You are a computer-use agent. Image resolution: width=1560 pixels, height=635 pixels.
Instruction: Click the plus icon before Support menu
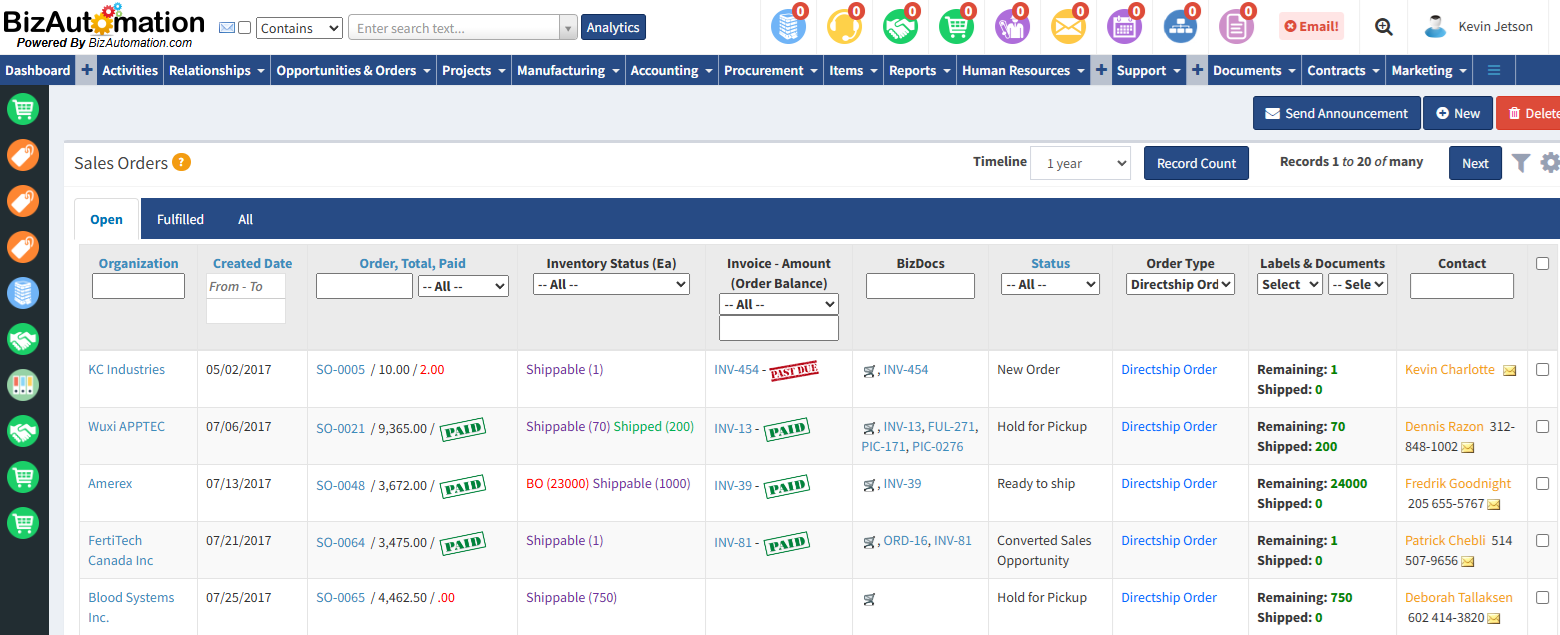pyautogui.click(x=1101, y=70)
